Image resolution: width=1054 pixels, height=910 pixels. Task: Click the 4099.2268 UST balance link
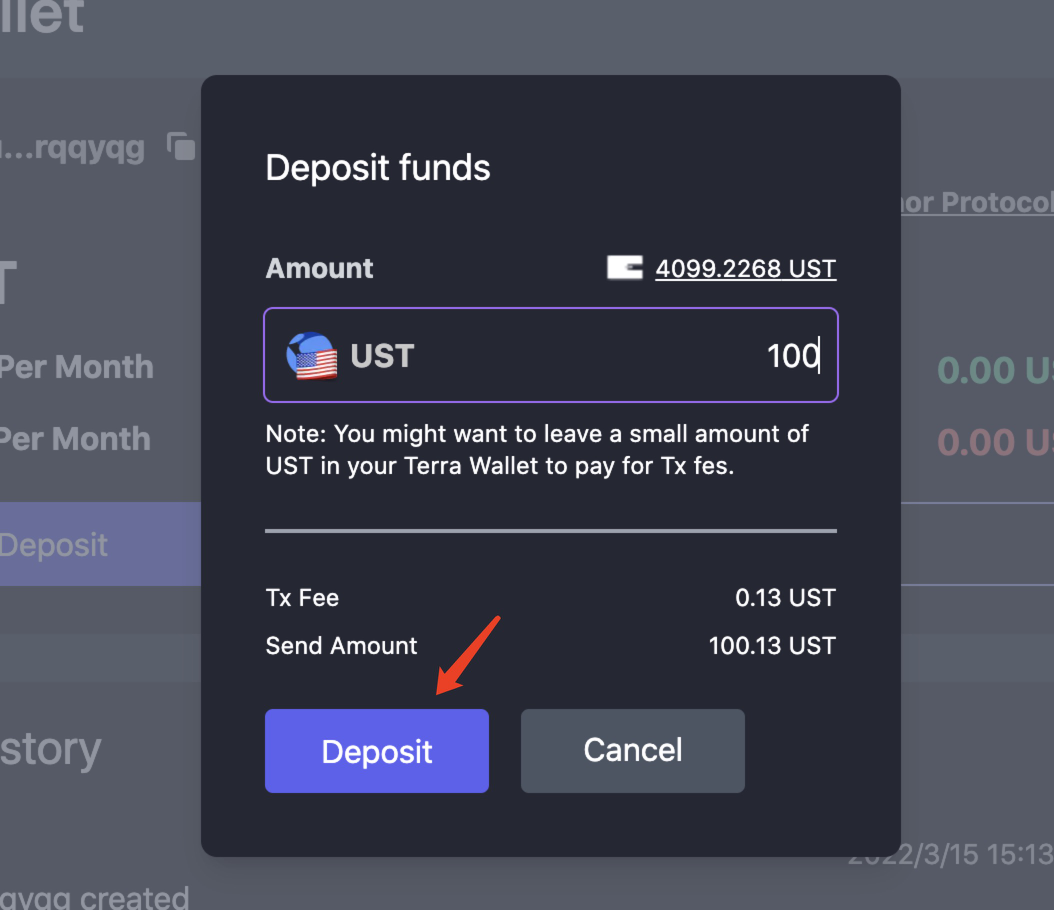pos(745,268)
